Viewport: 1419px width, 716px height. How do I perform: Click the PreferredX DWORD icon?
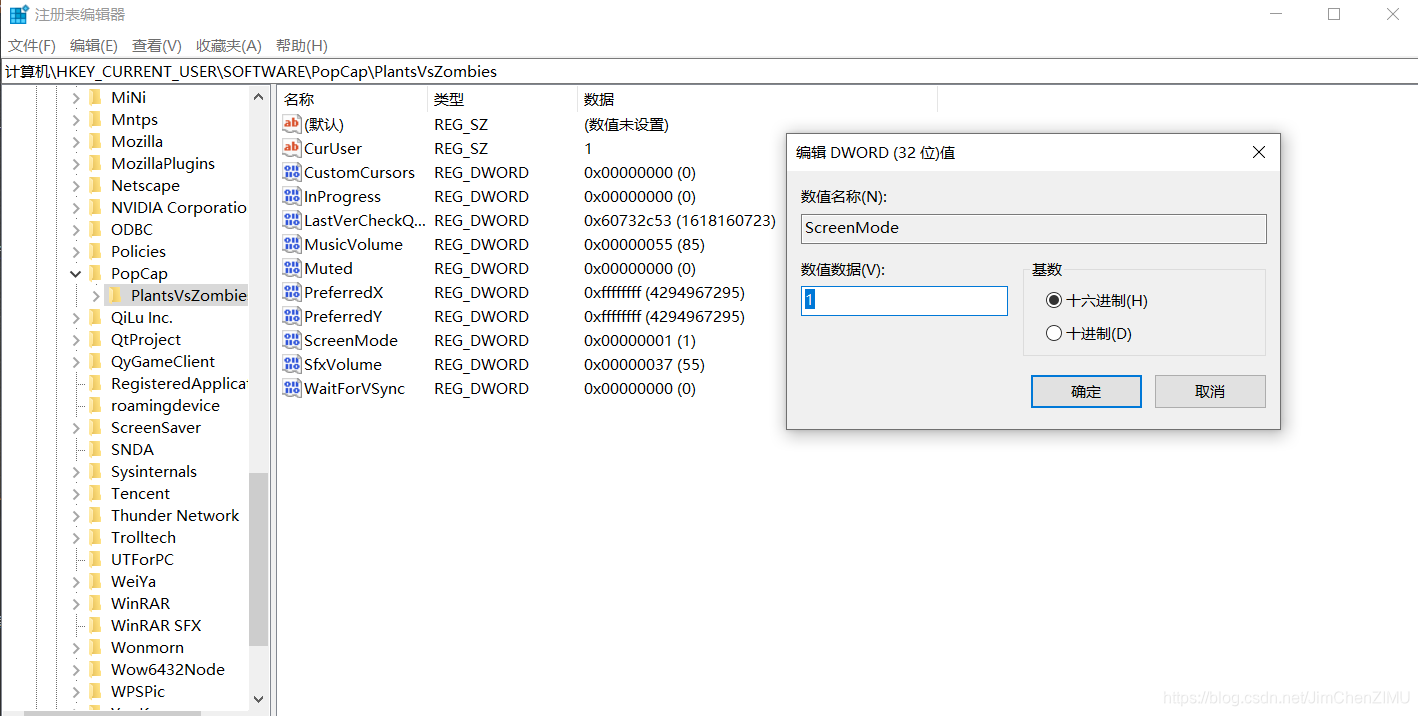coord(292,292)
